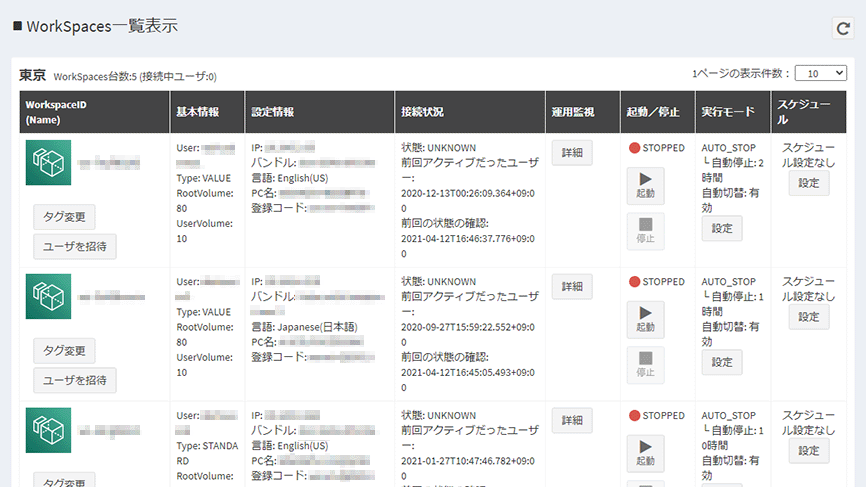Click 言語: Japanese(日本語) in second row
Viewport: 866px width, 487px height.
point(304,327)
